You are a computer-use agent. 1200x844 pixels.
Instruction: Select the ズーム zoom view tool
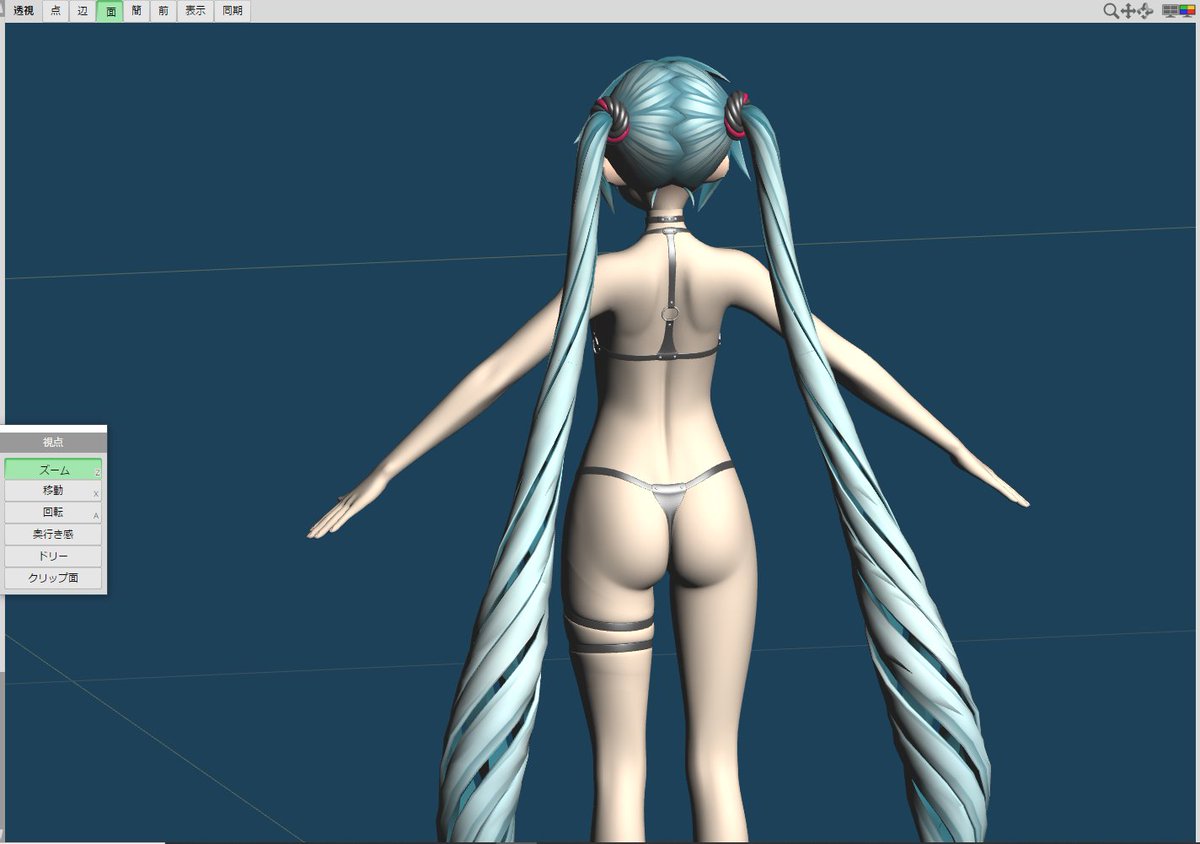point(53,469)
